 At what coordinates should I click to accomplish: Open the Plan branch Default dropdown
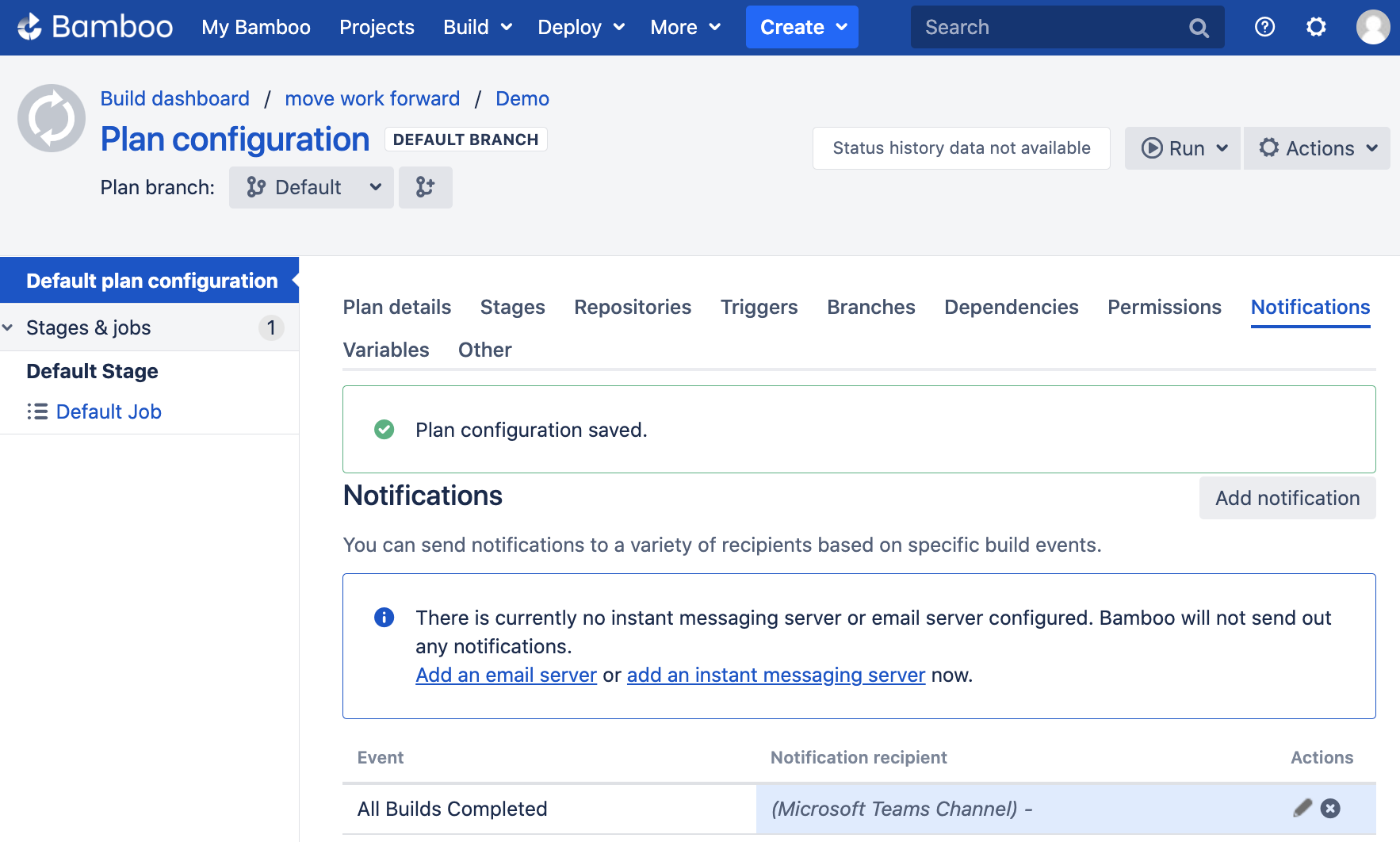(312, 187)
